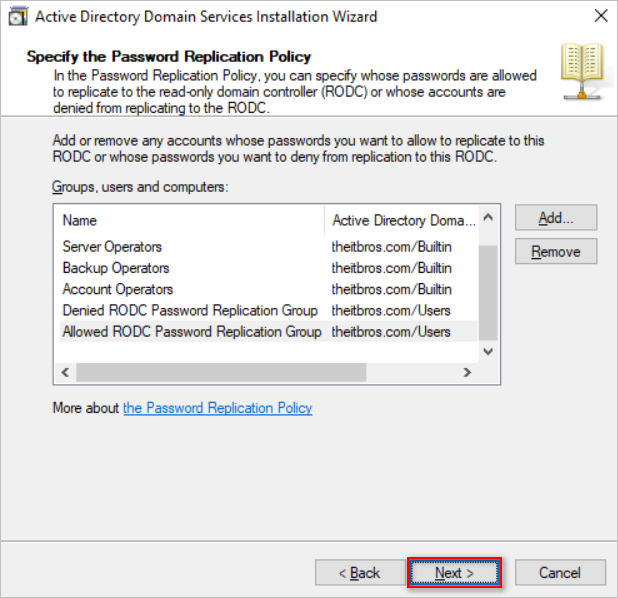Click the wizard title bar icon

click(18, 17)
